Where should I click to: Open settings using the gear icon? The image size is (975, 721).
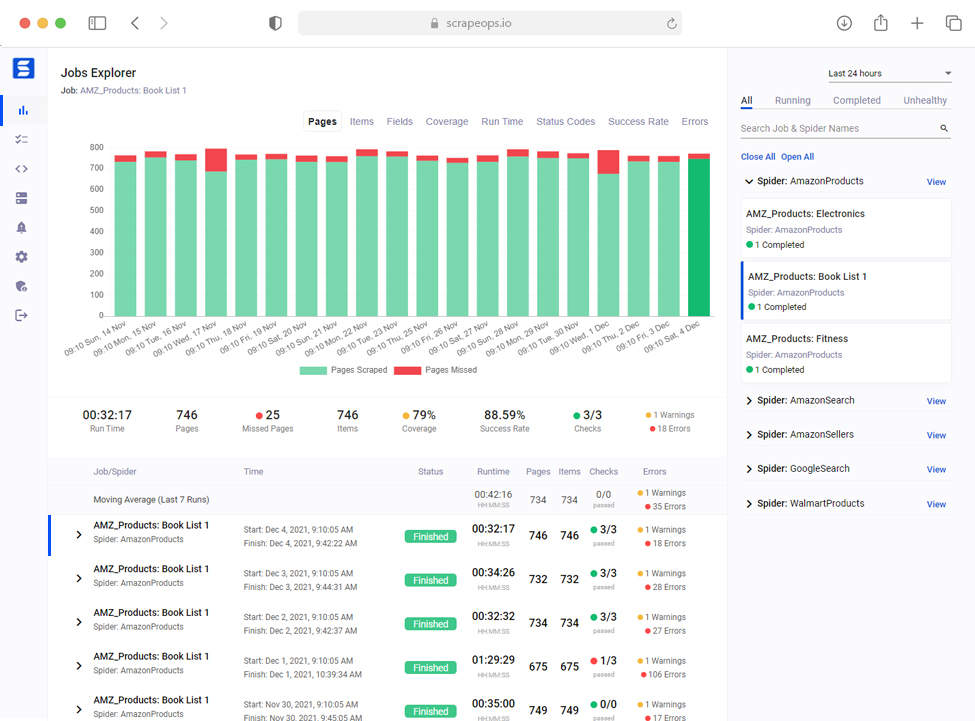[24, 256]
